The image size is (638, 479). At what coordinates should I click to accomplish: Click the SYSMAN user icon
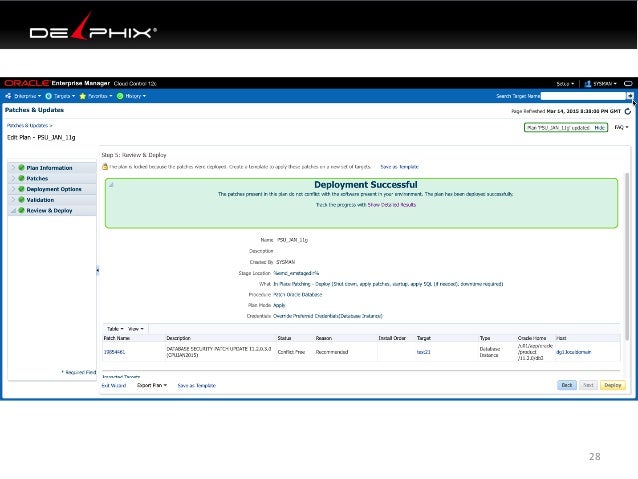tap(588, 84)
